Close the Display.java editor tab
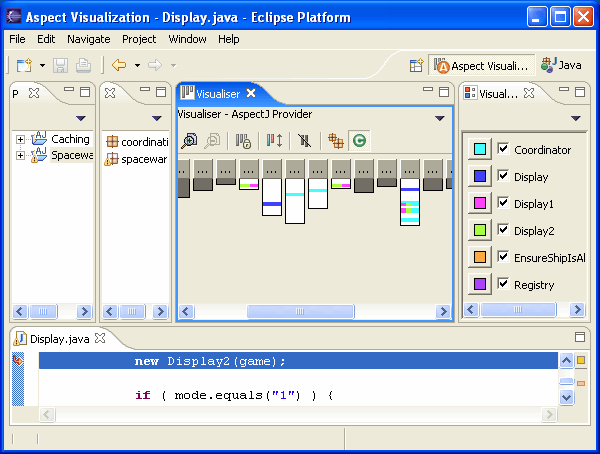The image size is (600, 454). coord(100,338)
